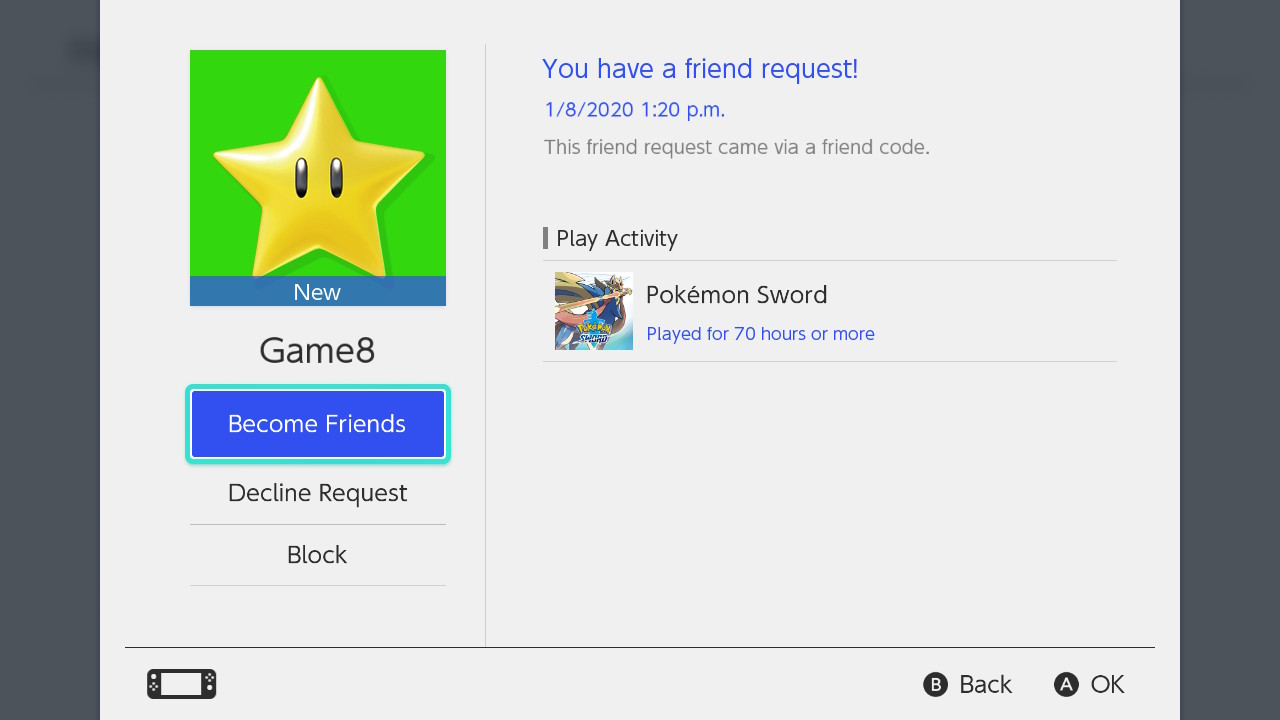Click the Play Activity header label
This screenshot has height=720, width=1280.
click(616, 238)
